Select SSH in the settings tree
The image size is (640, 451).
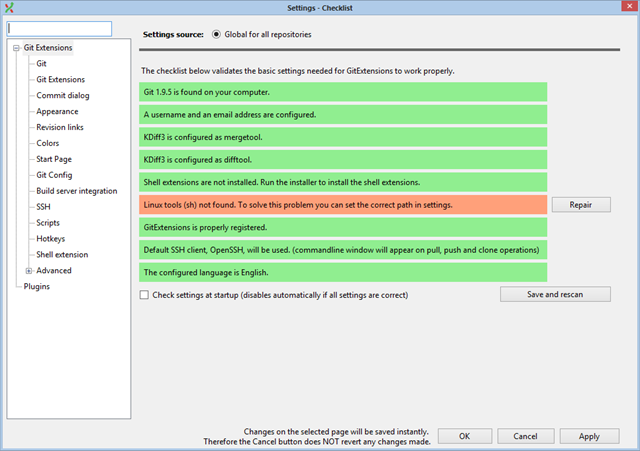coord(43,207)
